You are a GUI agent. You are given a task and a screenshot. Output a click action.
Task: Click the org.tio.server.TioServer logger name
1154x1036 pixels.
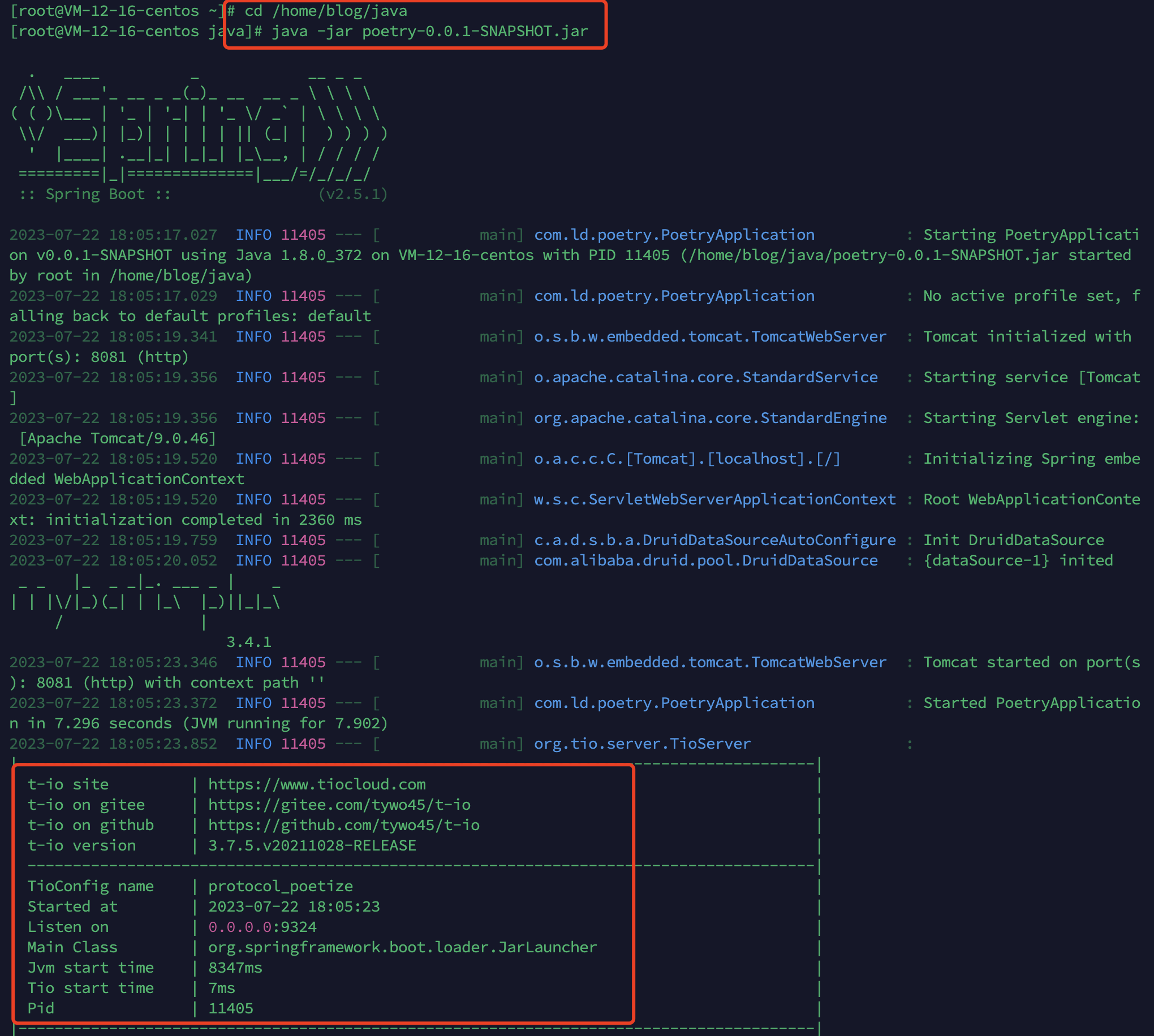tap(642, 744)
